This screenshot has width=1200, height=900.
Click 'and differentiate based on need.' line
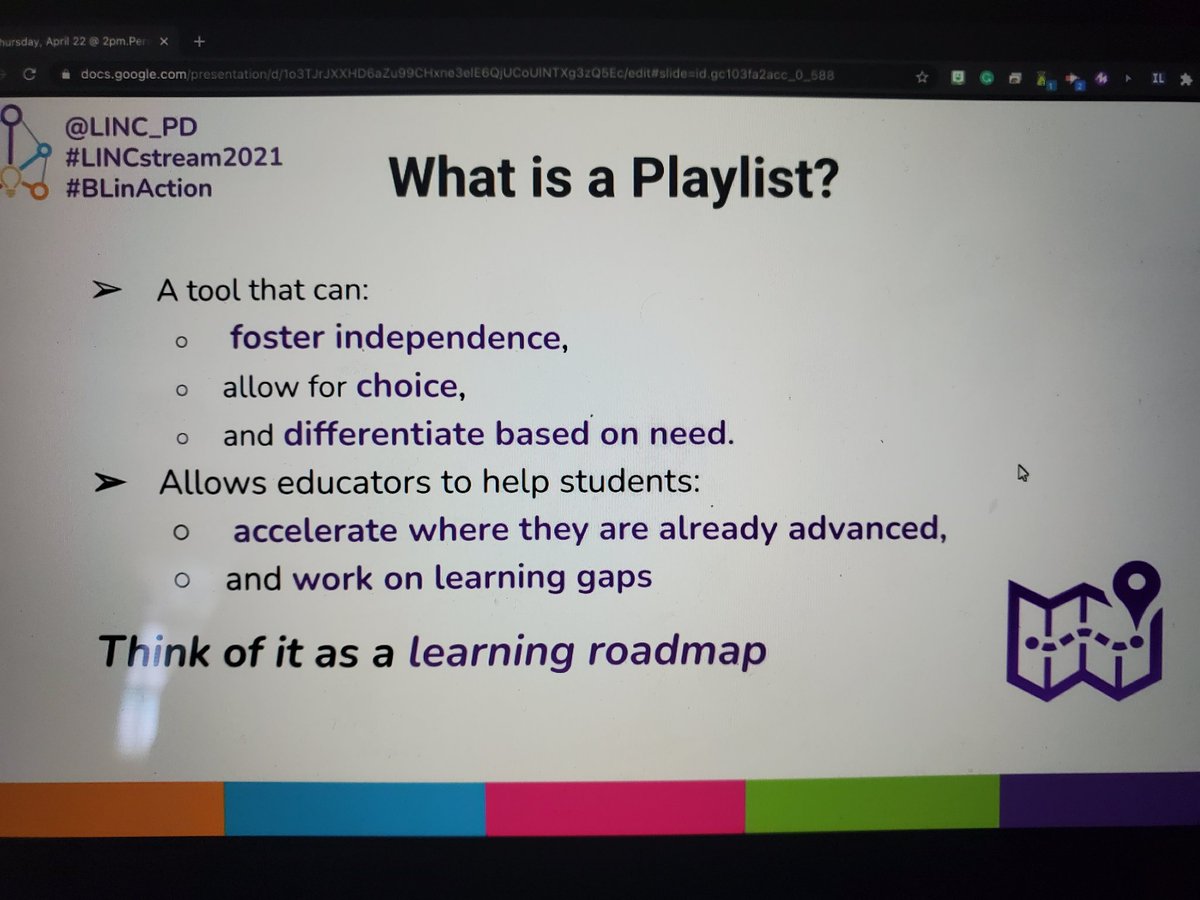point(478,434)
